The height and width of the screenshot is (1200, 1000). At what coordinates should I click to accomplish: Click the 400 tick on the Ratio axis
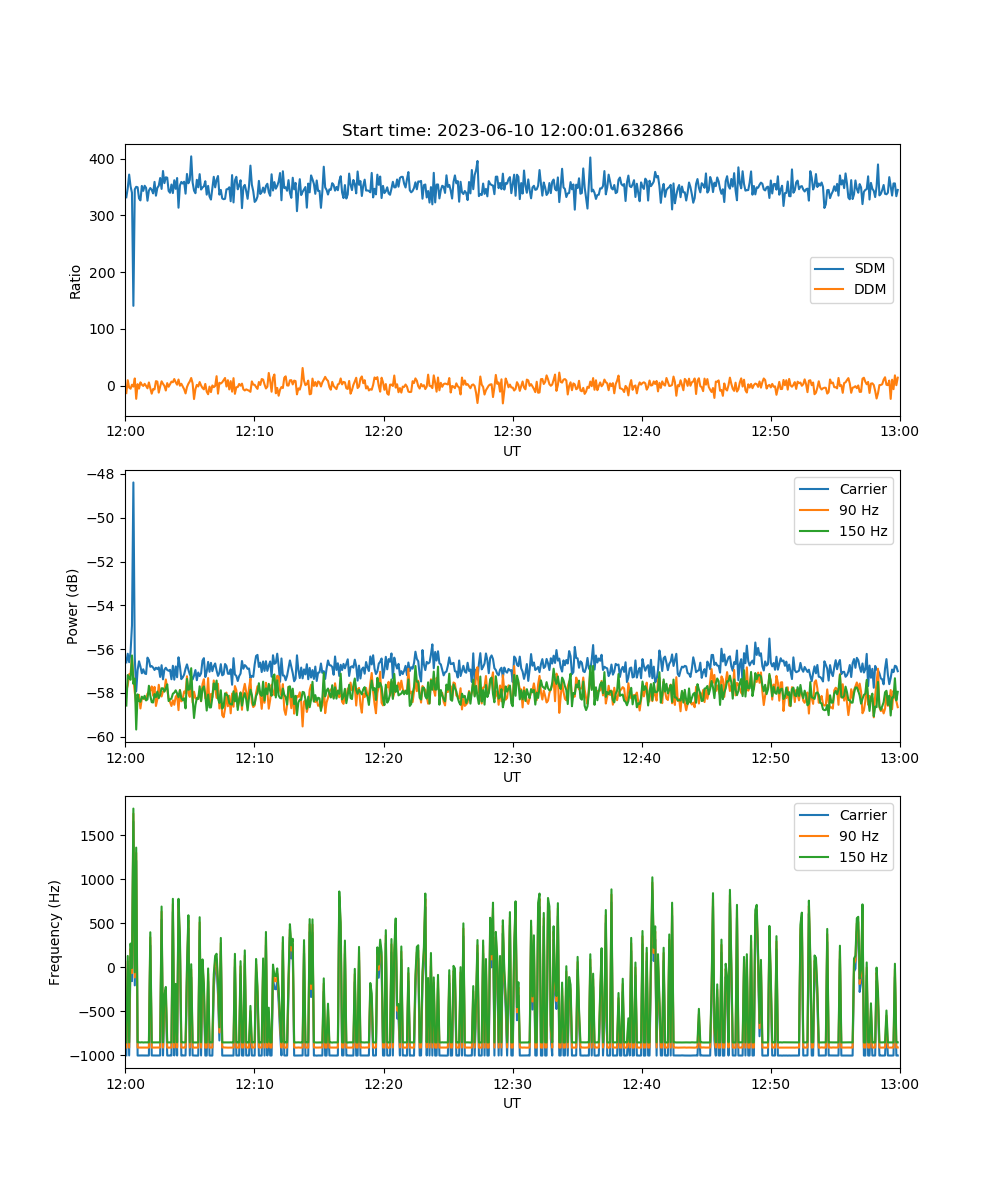[103, 159]
